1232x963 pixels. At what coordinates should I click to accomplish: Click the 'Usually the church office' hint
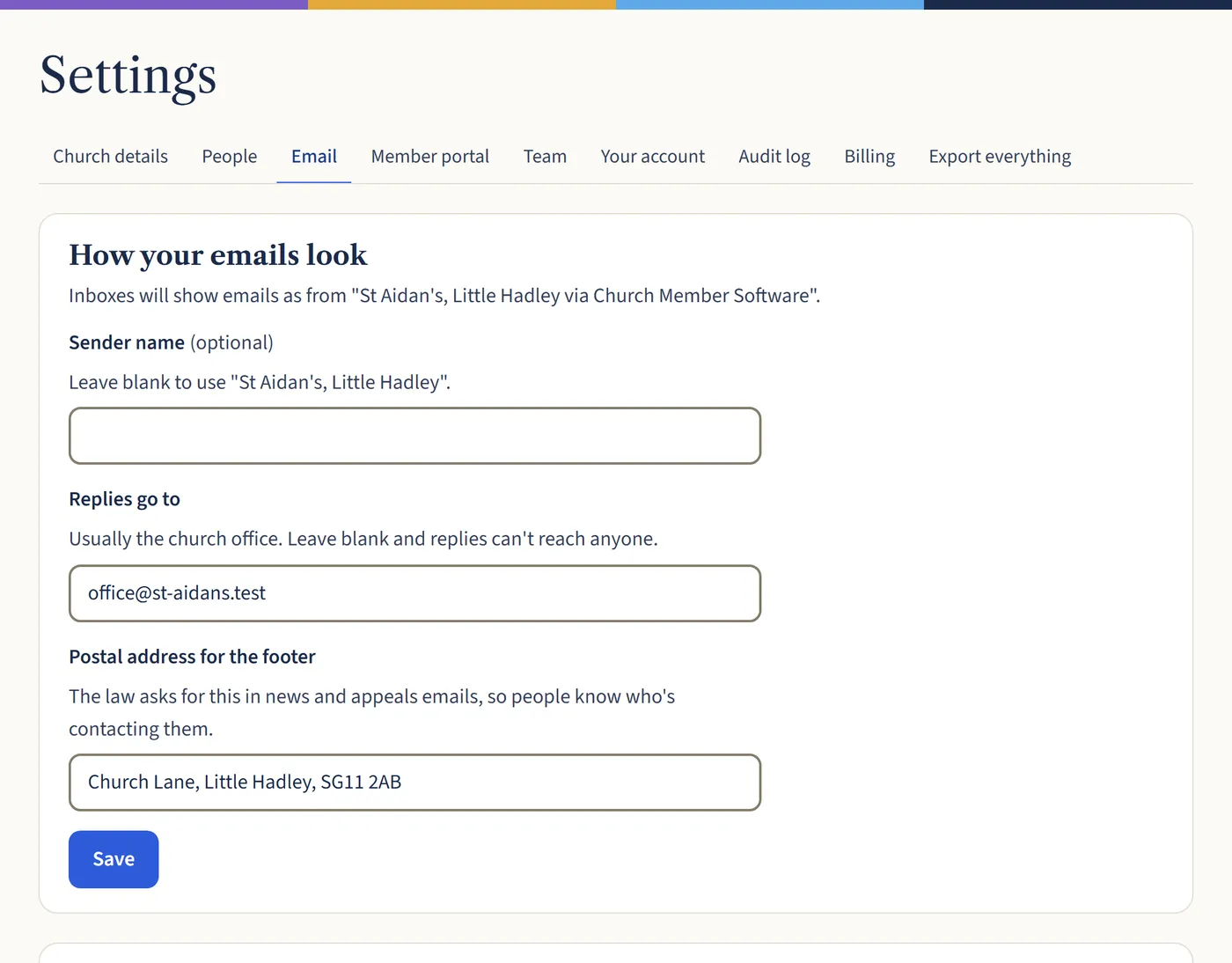[x=363, y=540]
